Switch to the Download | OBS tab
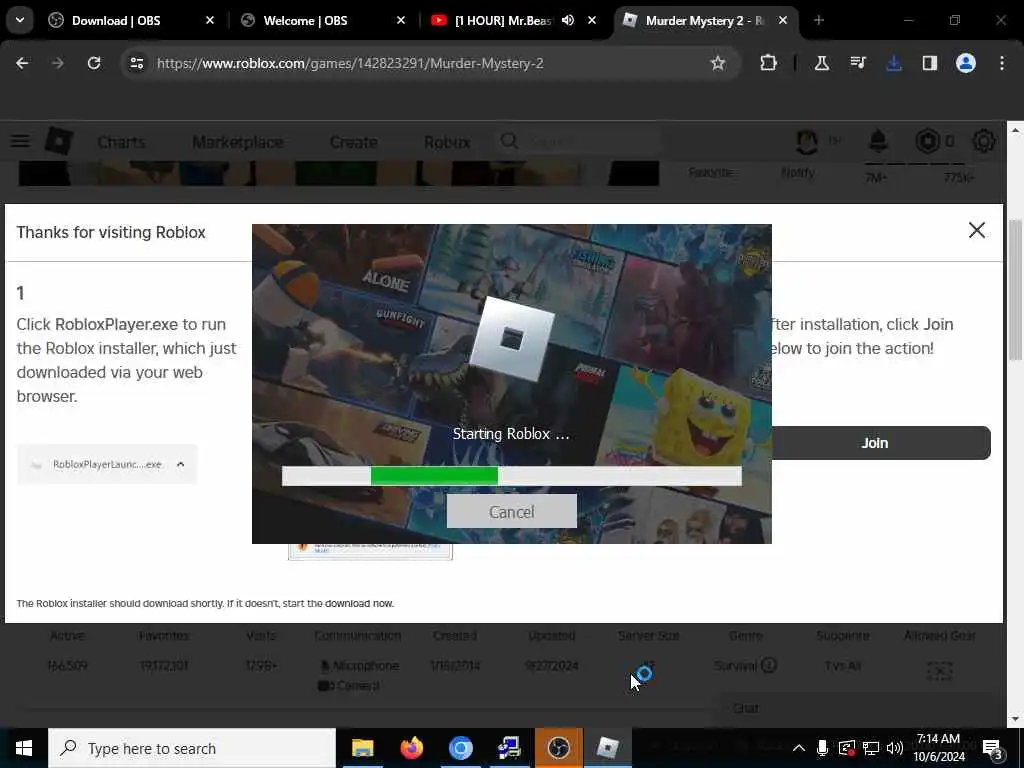The image size is (1024, 768). tap(131, 20)
